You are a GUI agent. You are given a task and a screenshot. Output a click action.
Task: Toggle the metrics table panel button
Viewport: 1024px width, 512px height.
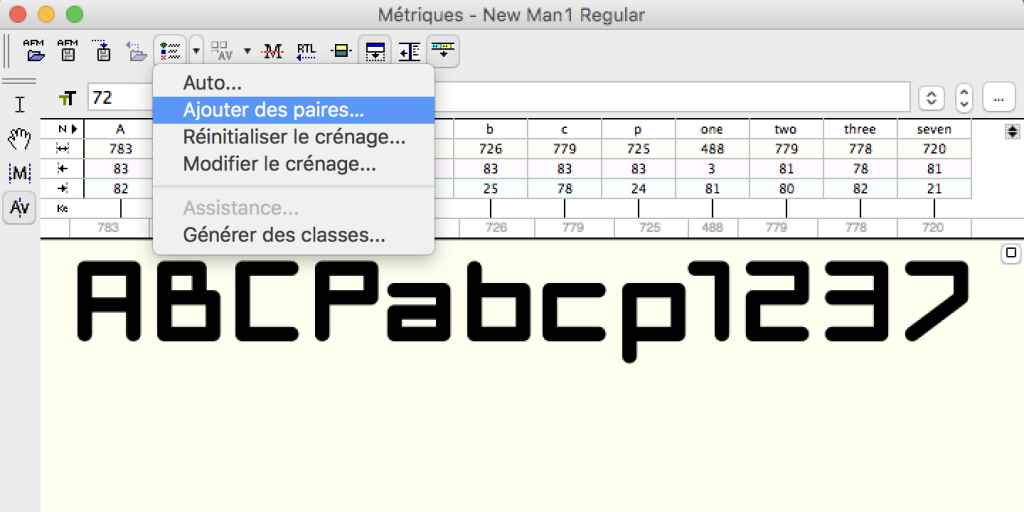(x=375, y=50)
